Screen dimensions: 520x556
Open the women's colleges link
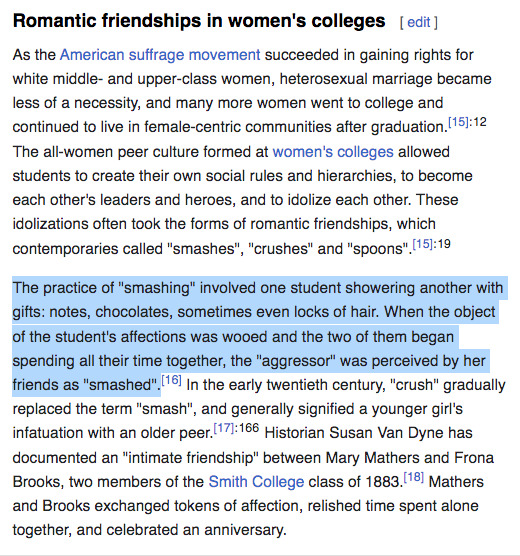[333, 152]
